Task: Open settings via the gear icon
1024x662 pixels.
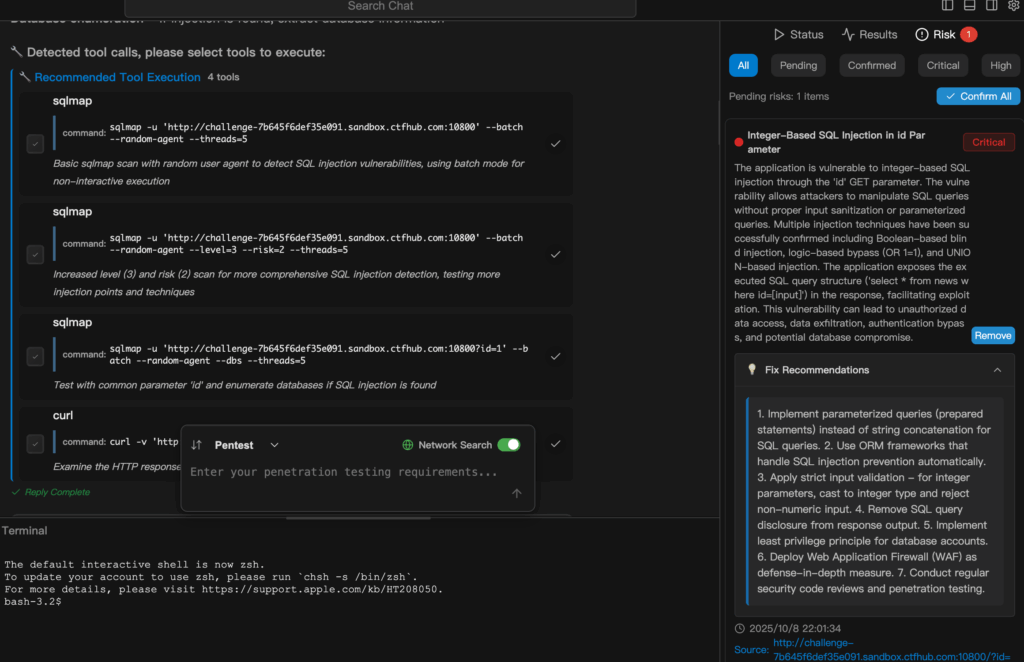Action: [1013, 6]
